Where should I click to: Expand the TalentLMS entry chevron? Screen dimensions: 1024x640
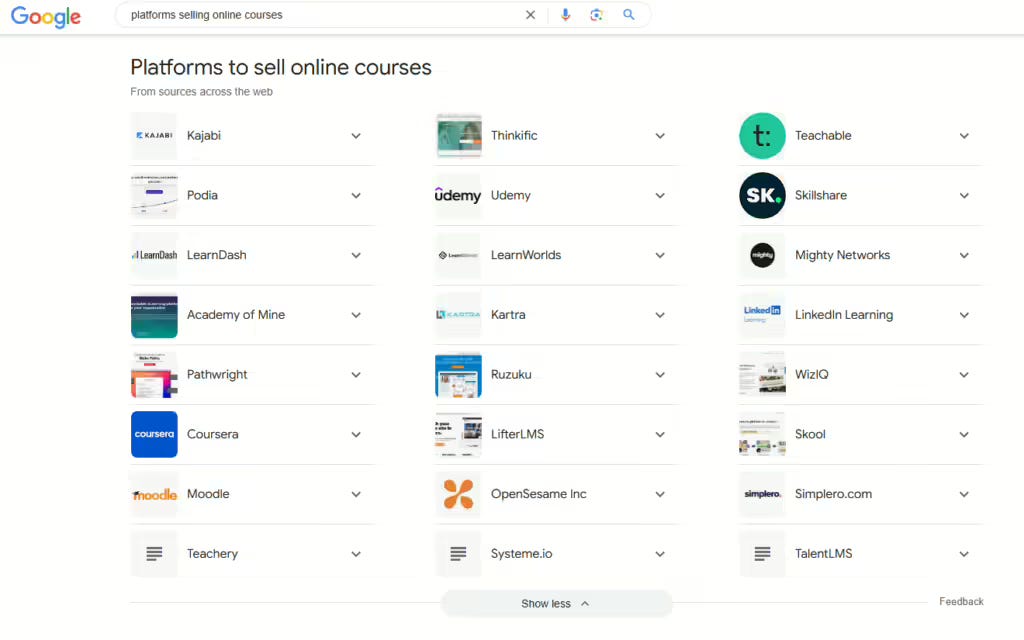964,554
